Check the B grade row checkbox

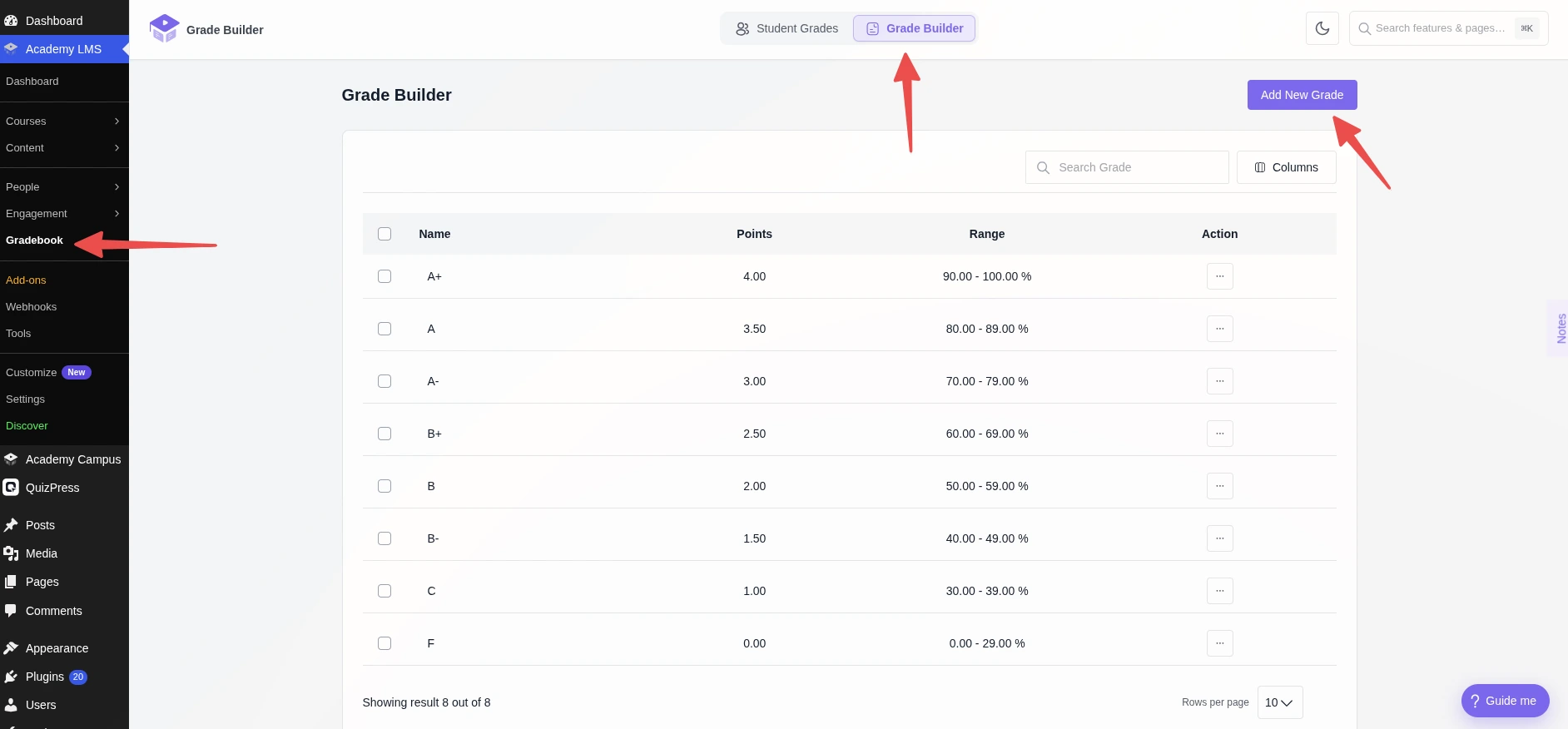pyautogui.click(x=385, y=486)
